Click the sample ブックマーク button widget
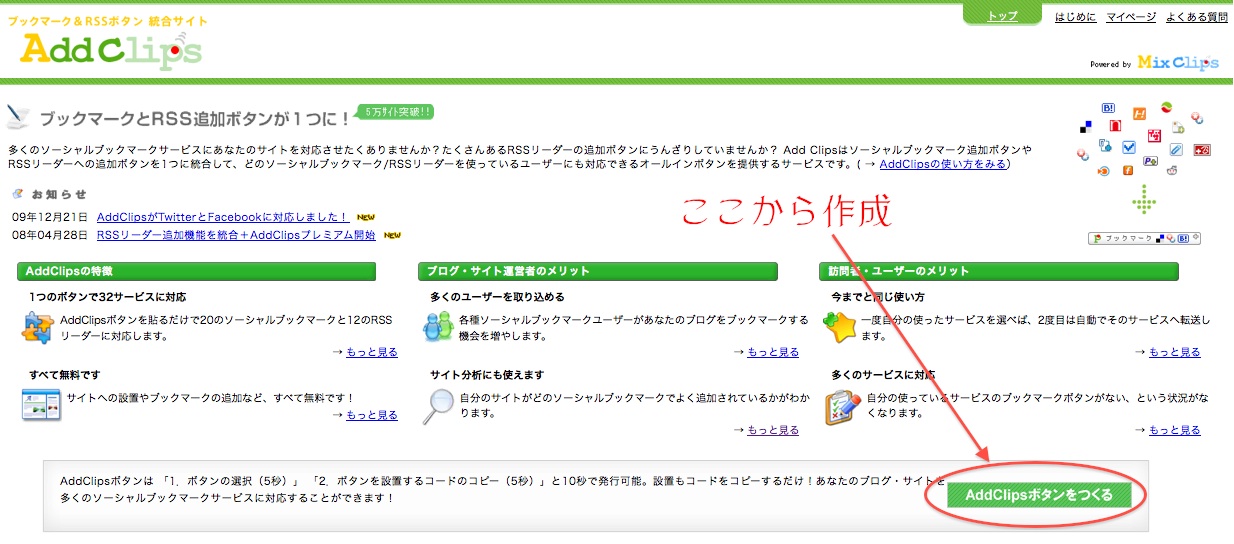This screenshot has width=1234, height=544. pyautogui.click(x=1144, y=238)
